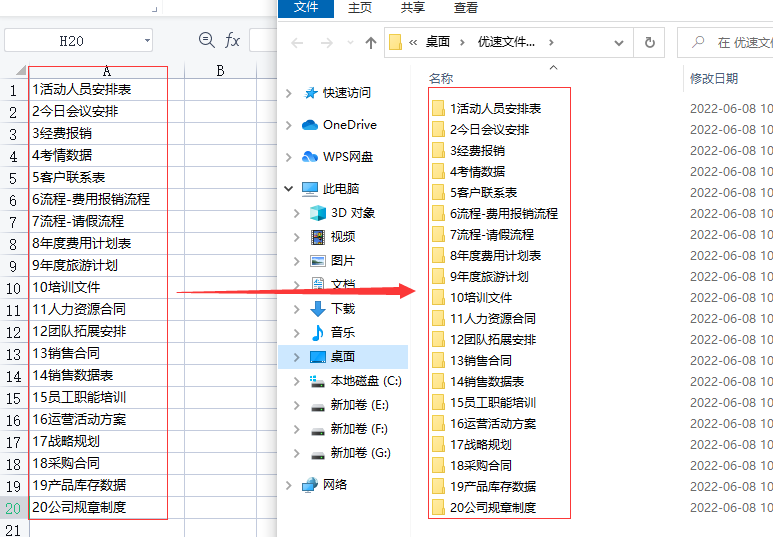Select 新加卷 (E:) drive
Screen dimensions: 773x537
[x=359, y=405]
